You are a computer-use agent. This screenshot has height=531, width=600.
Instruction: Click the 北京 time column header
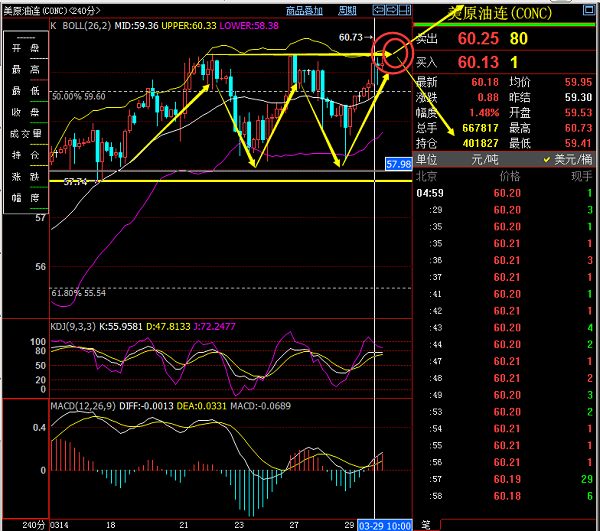coord(426,176)
